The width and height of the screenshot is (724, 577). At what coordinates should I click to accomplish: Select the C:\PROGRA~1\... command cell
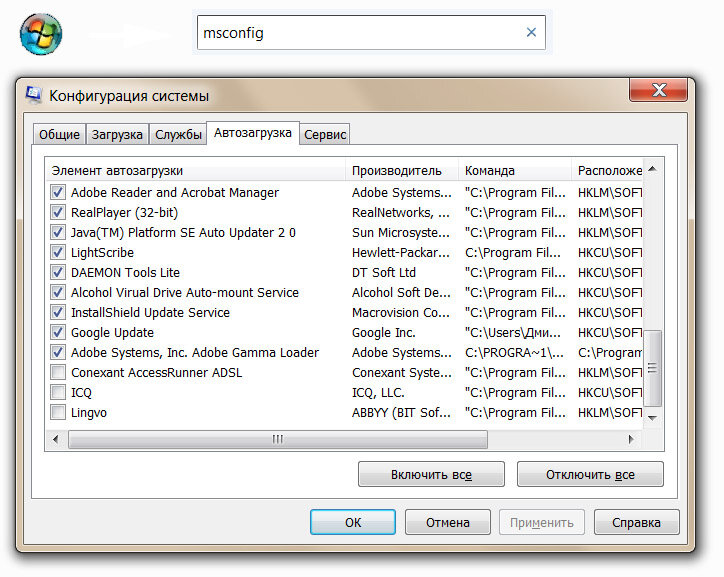[x=514, y=353]
